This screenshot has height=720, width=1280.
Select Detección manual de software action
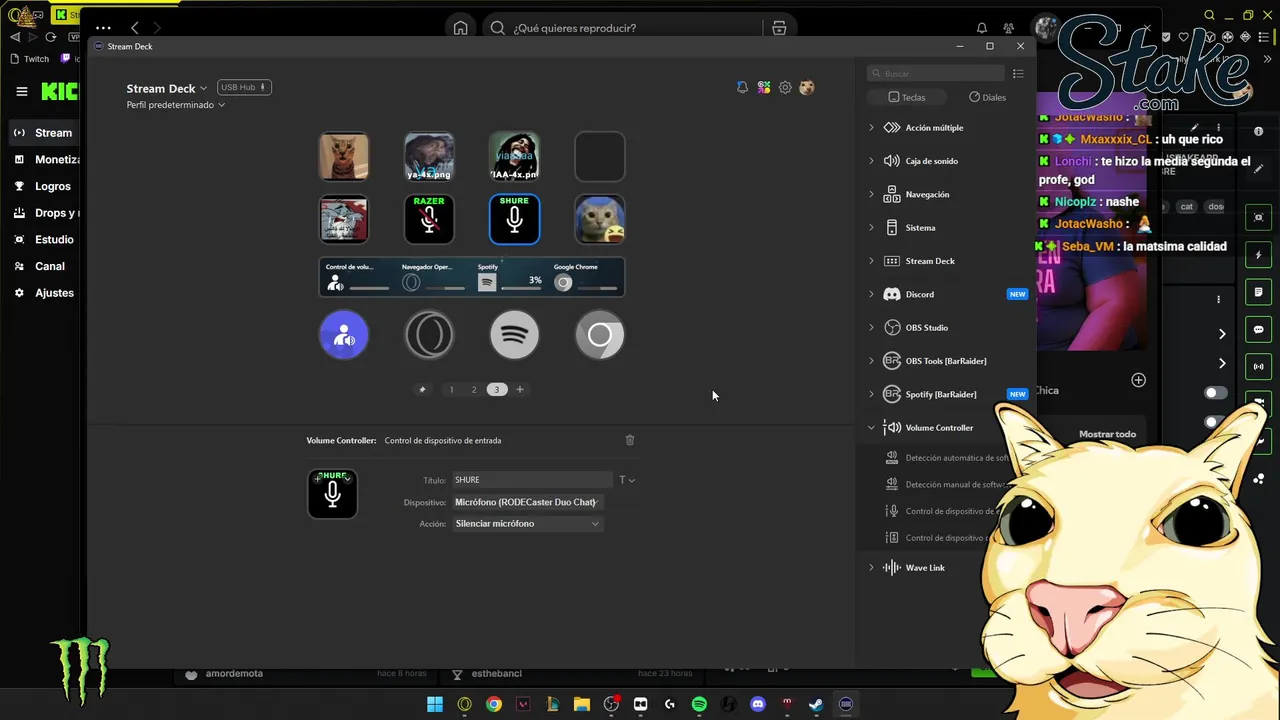point(946,485)
